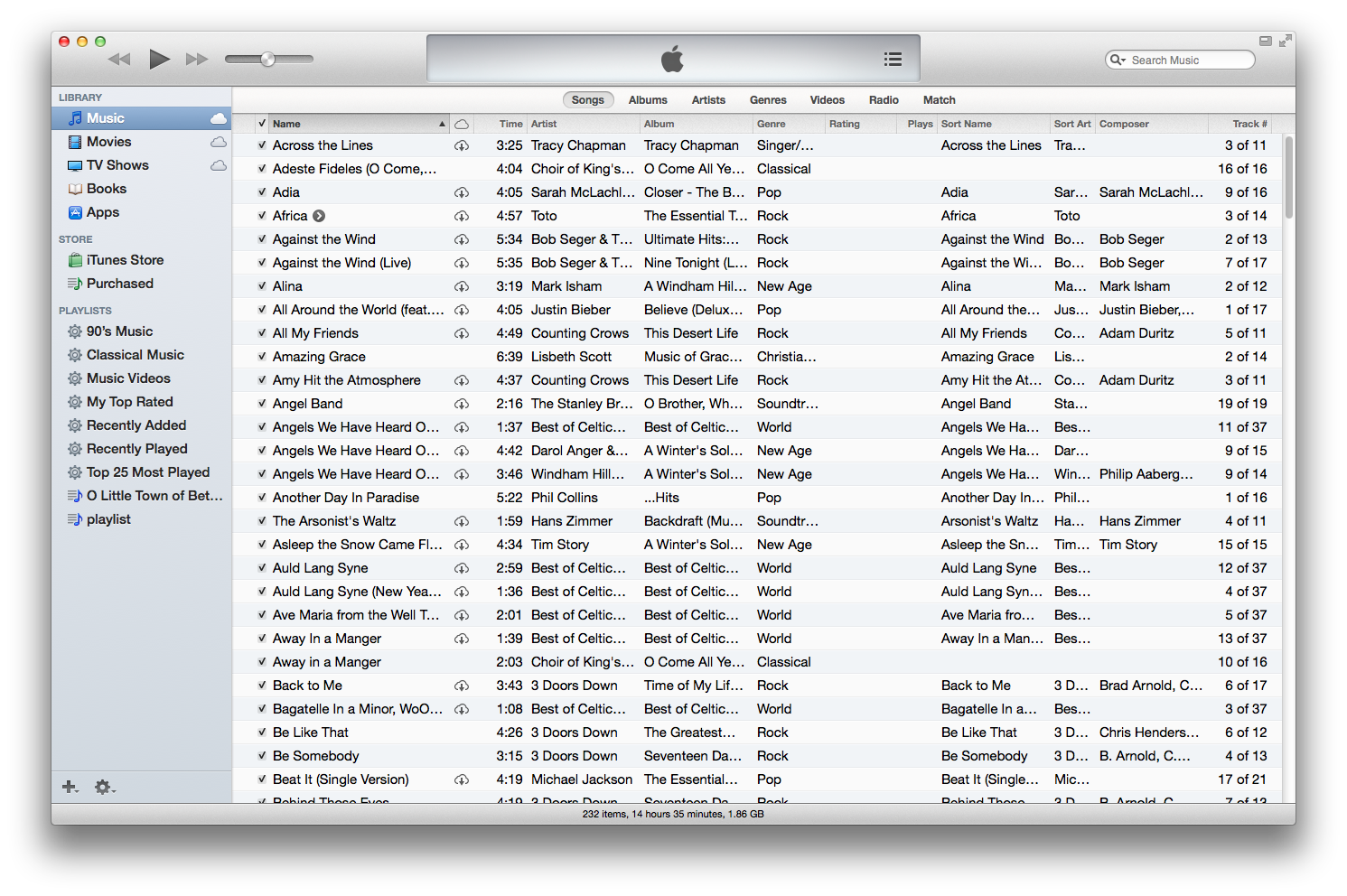Toggle the checkbox for Be Somebody
Viewport: 1347px width, 896px height.
click(262, 756)
